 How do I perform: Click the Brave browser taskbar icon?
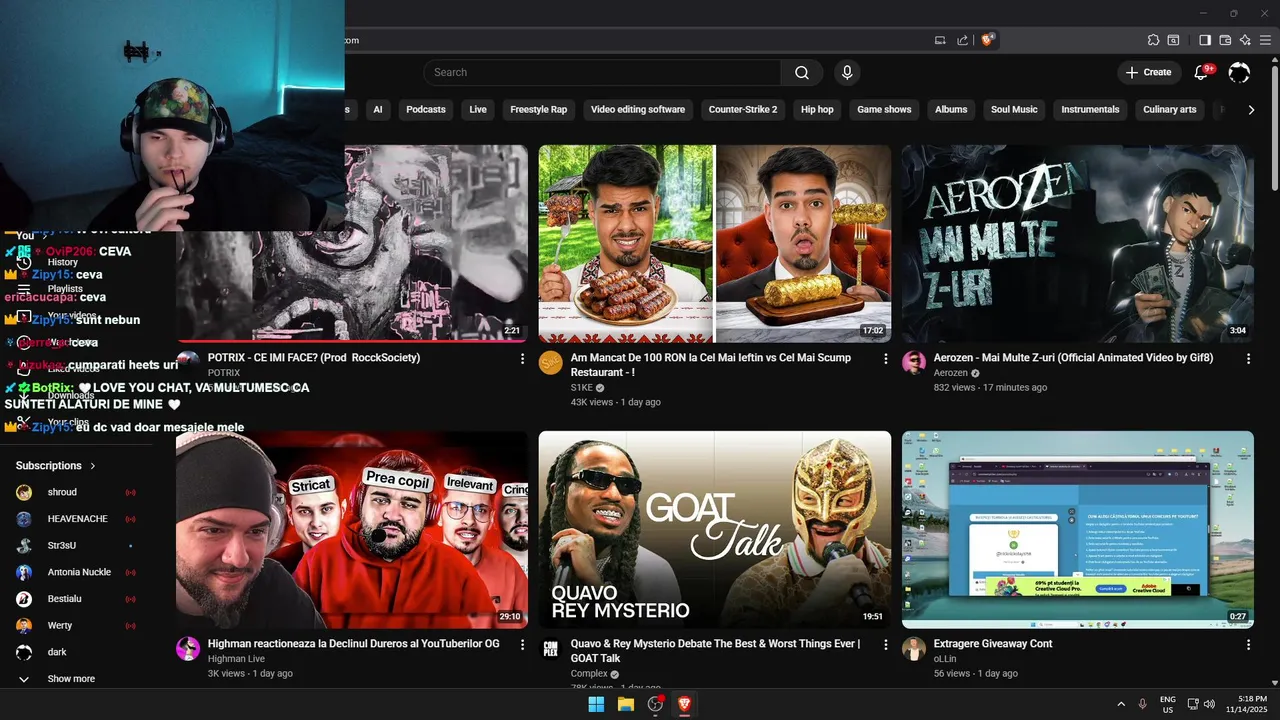(685, 704)
